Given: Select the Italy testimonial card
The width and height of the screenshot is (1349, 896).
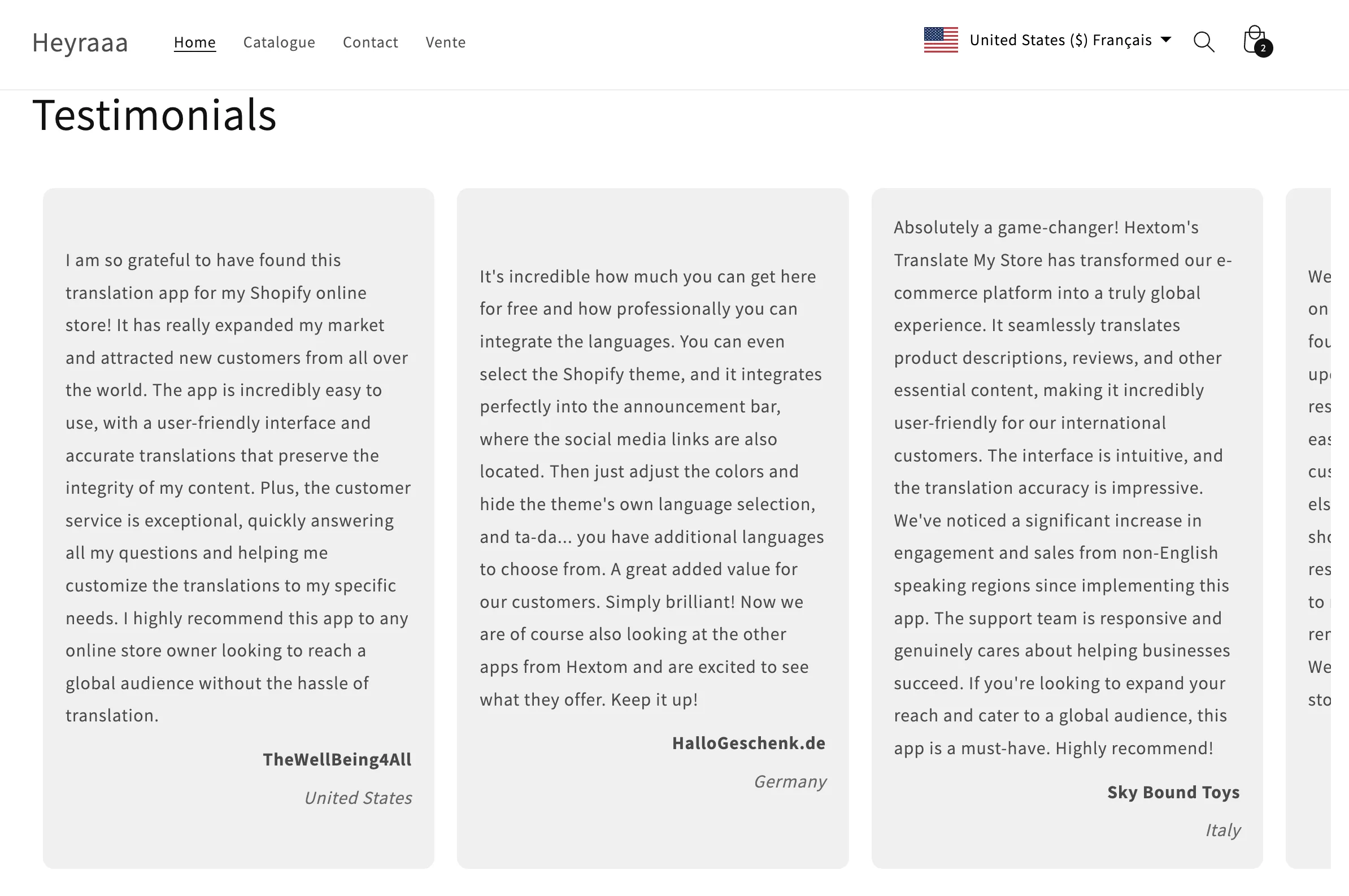Looking at the screenshot, I should (x=1067, y=528).
